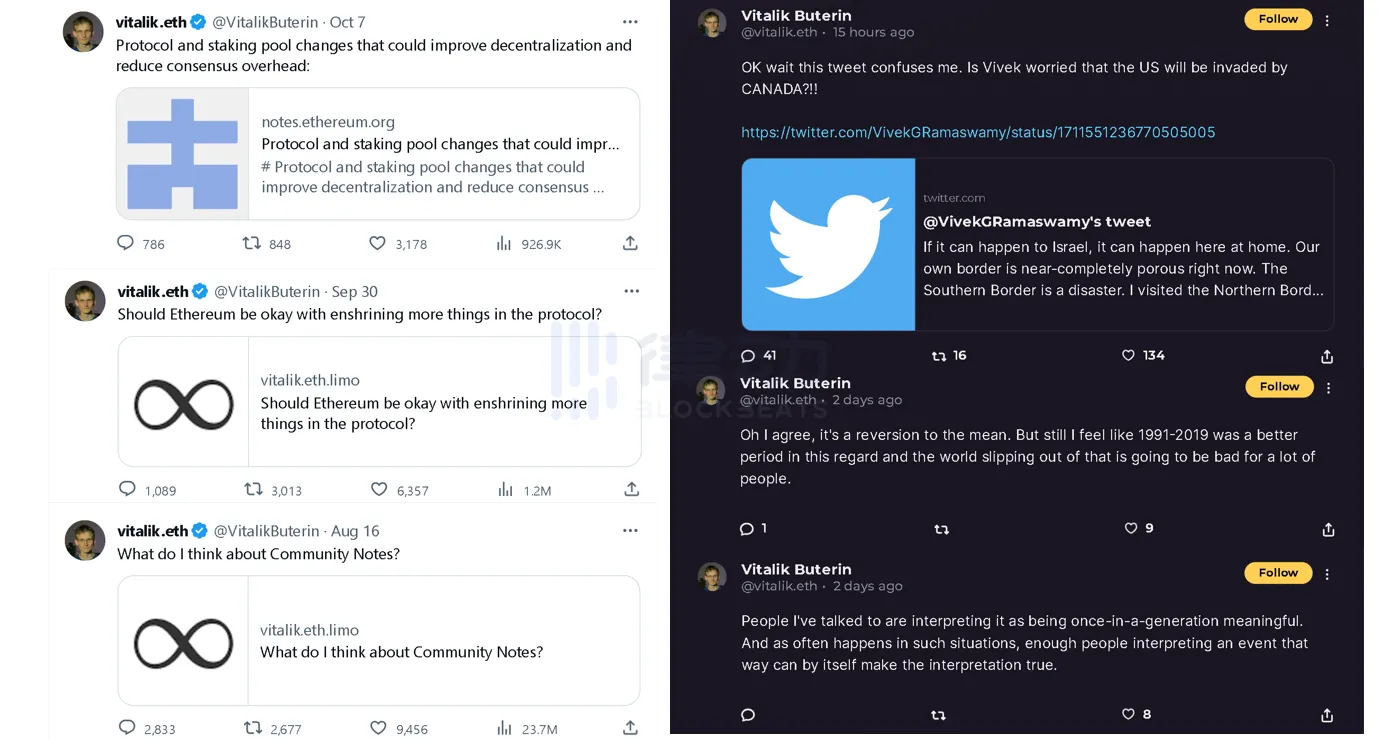1379x741 pixels.
Task: Click Vitalik's avatar on the Sep 30 tweet
Action: [x=85, y=301]
